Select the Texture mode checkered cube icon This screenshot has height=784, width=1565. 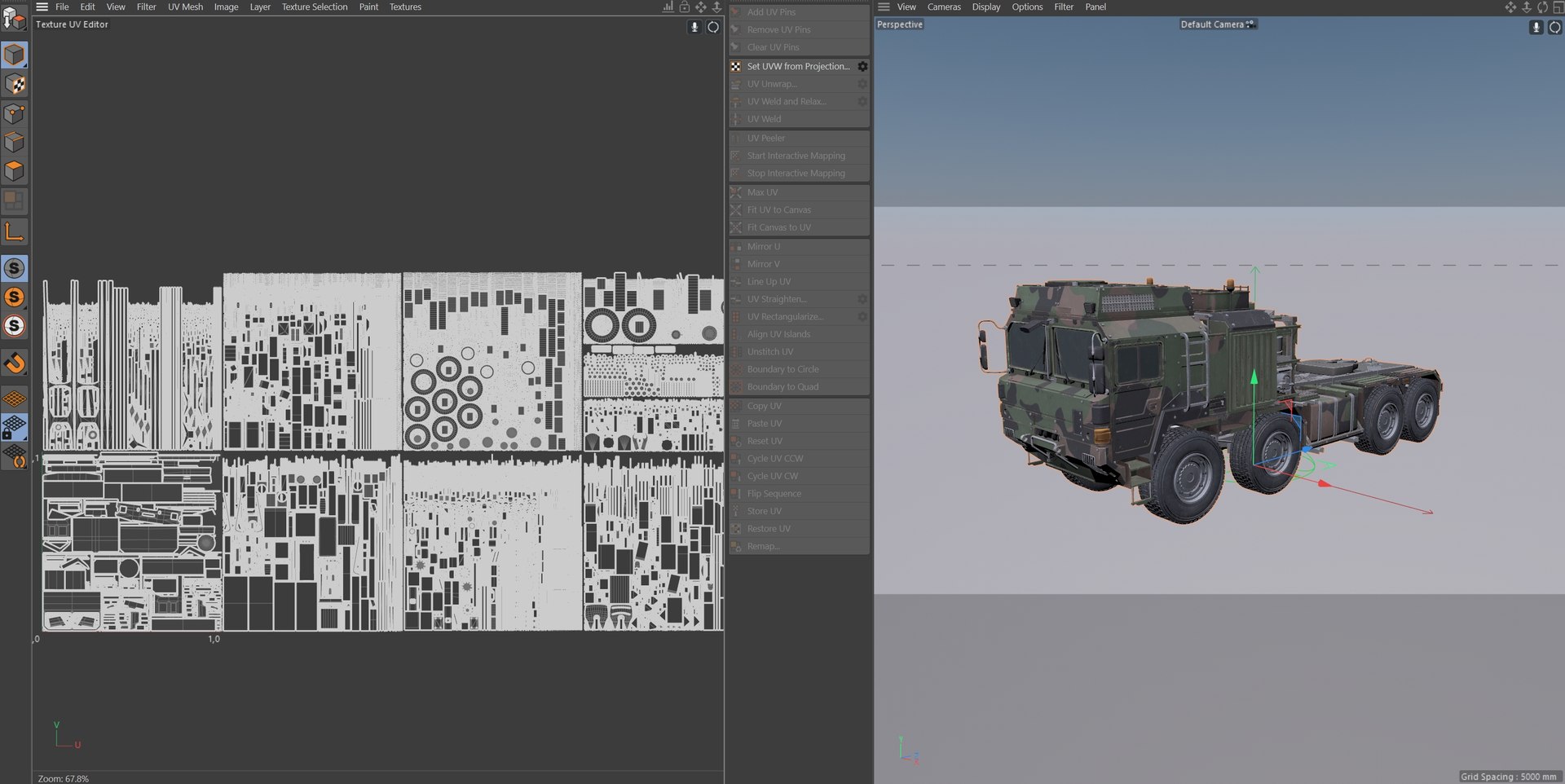(x=14, y=84)
